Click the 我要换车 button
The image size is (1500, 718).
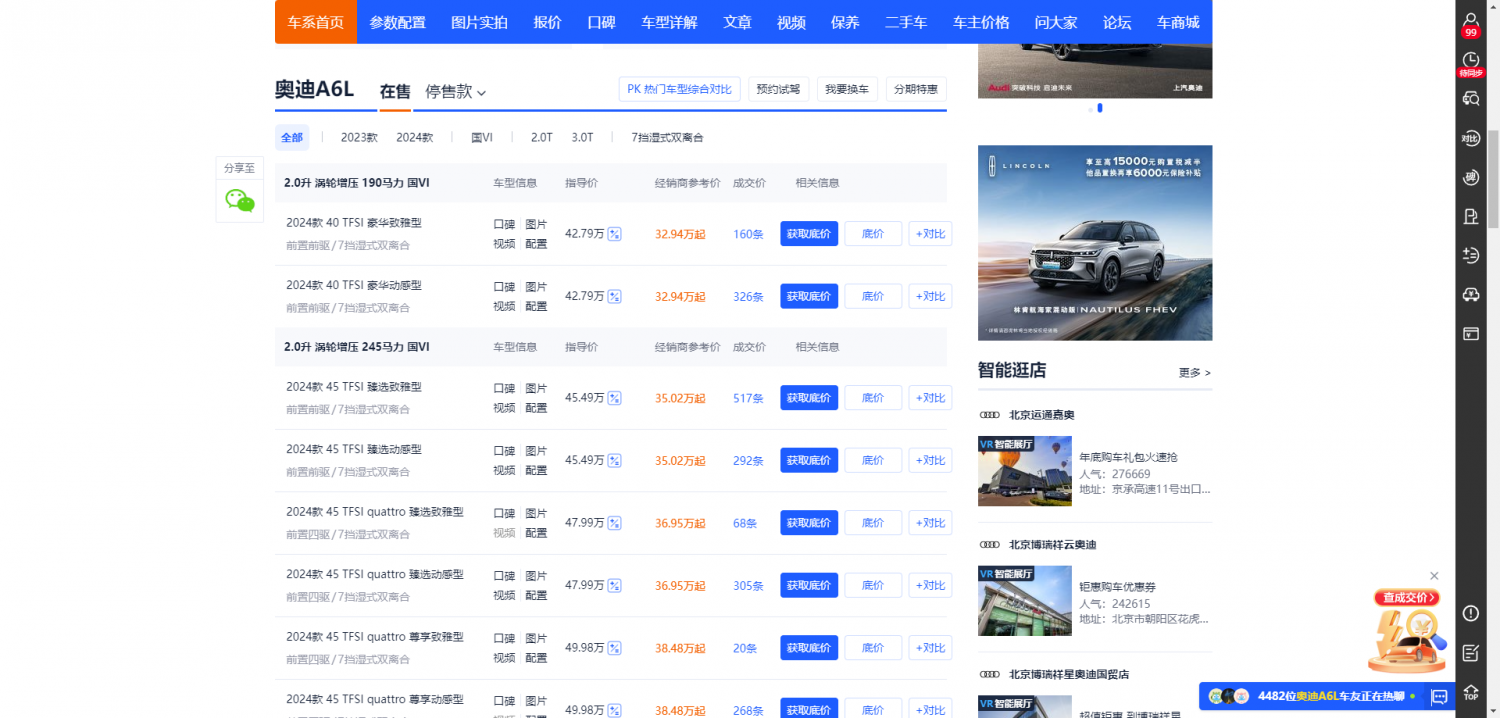point(847,89)
